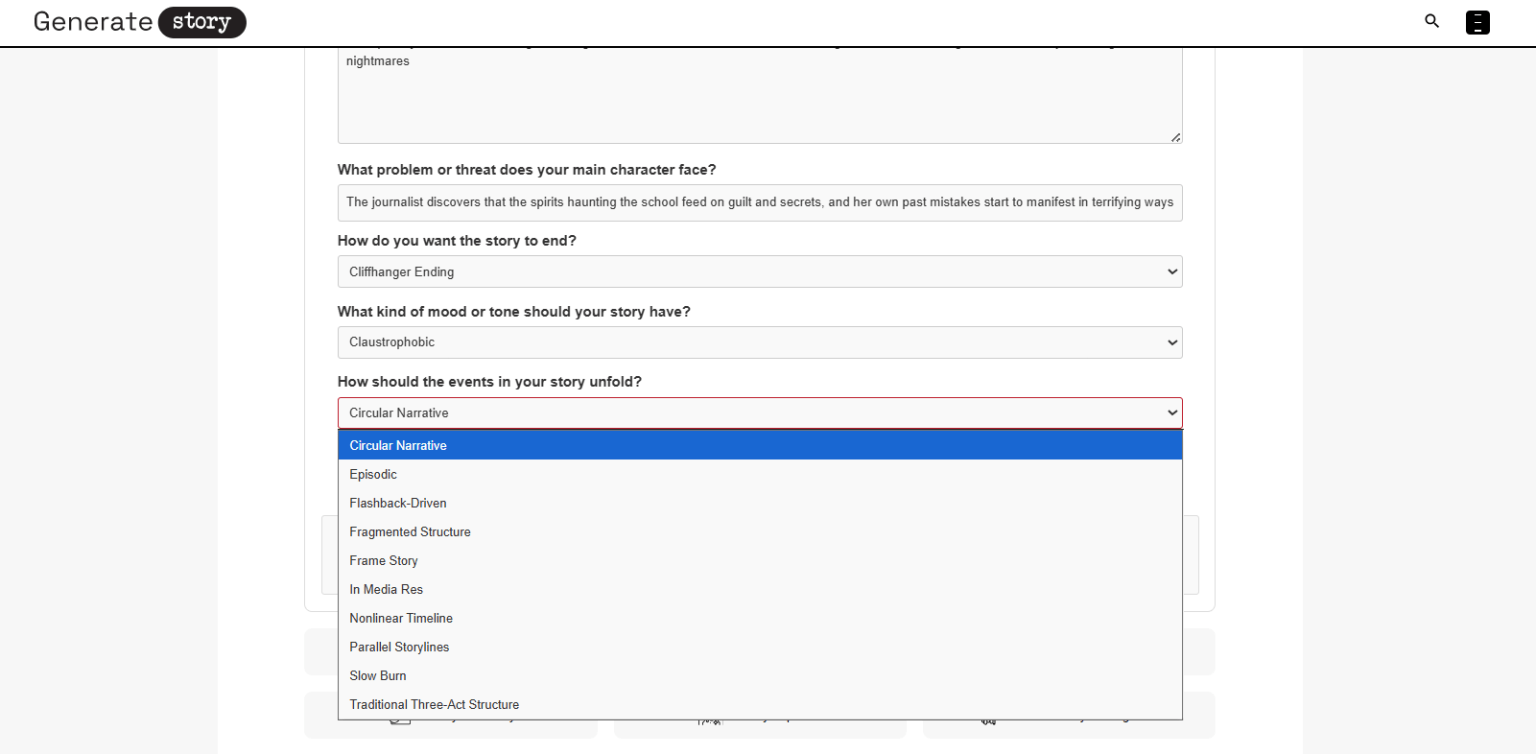Open the story ending dropdown
This screenshot has height=754, width=1536.
coord(759,272)
